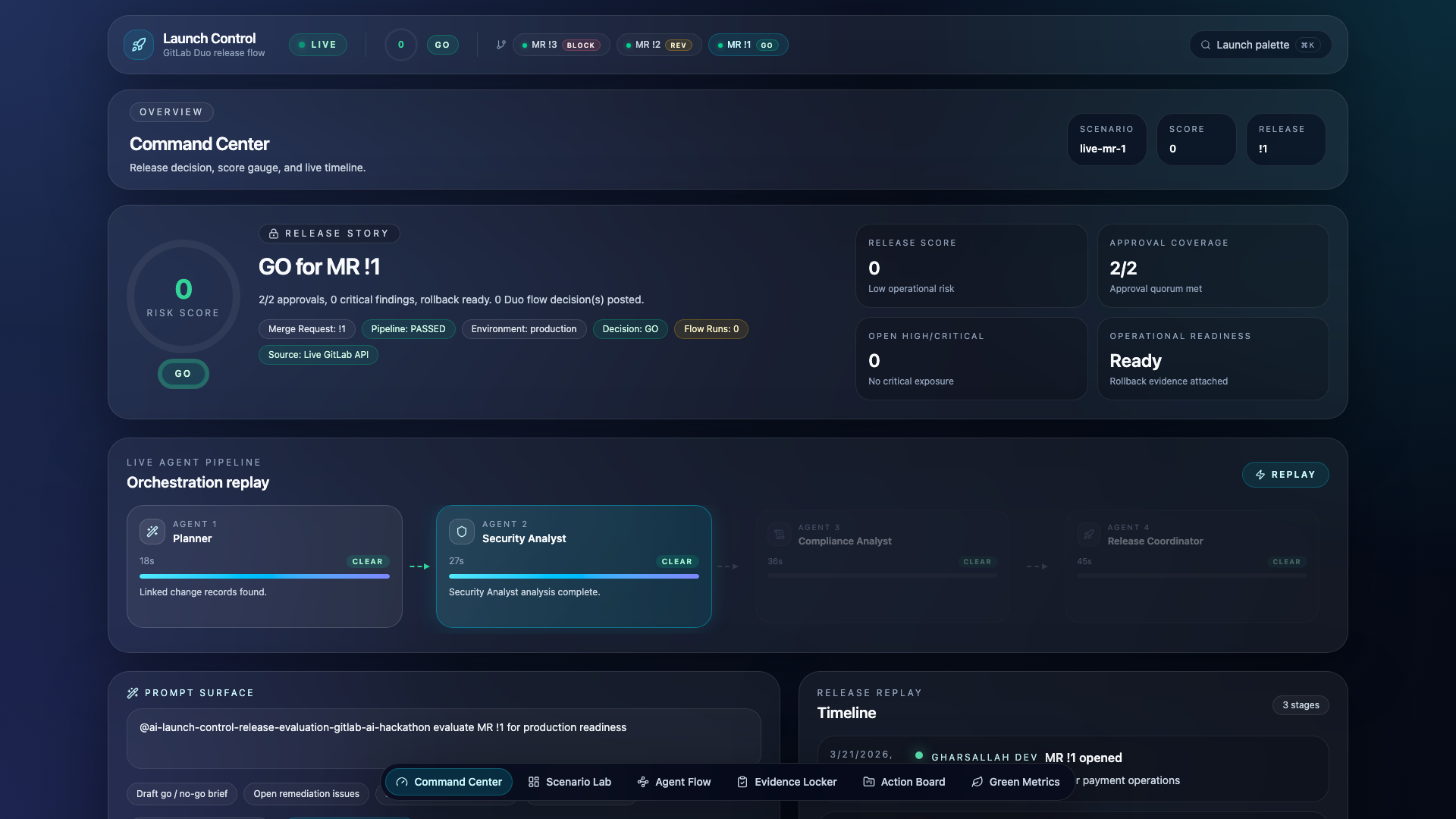1456x819 pixels.
Task: Click the 3 stages timeline badge
Action: pyautogui.click(x=1300, y=705)
